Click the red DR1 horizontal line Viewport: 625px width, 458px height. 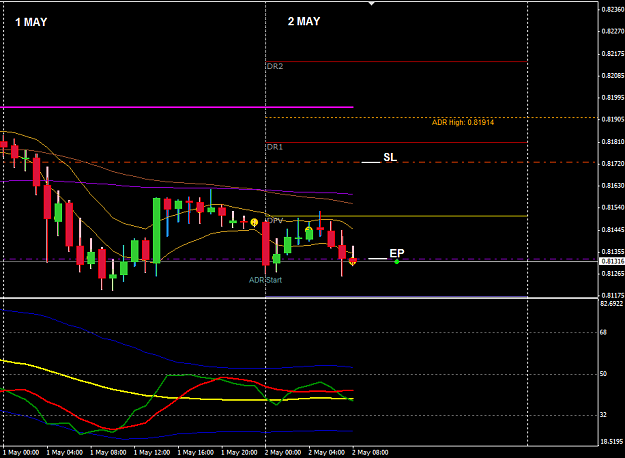[x=397, y=142]
